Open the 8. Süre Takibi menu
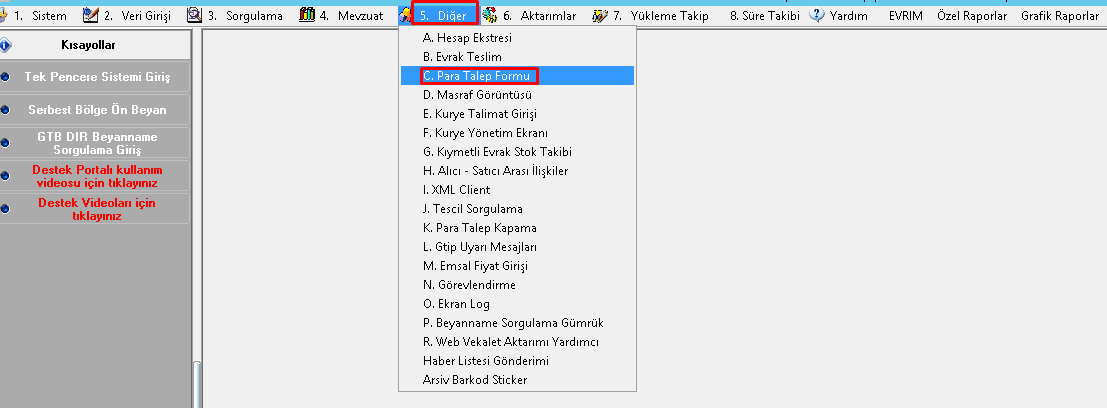The height and width of the screenshot is (408, 1107). click(x=765, y=16)
